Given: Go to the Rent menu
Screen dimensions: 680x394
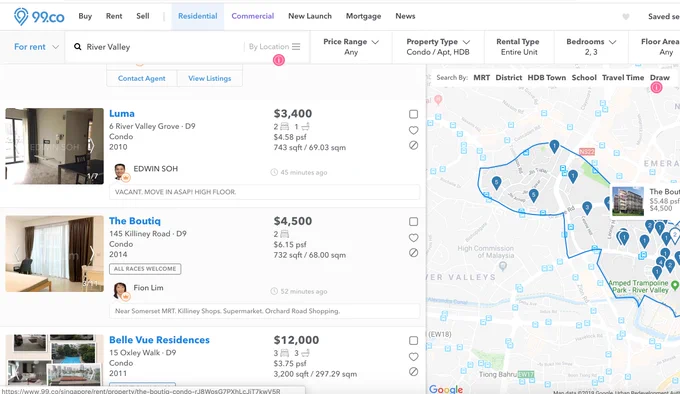Looking at the screenshot, I should [x=114, y=16].
